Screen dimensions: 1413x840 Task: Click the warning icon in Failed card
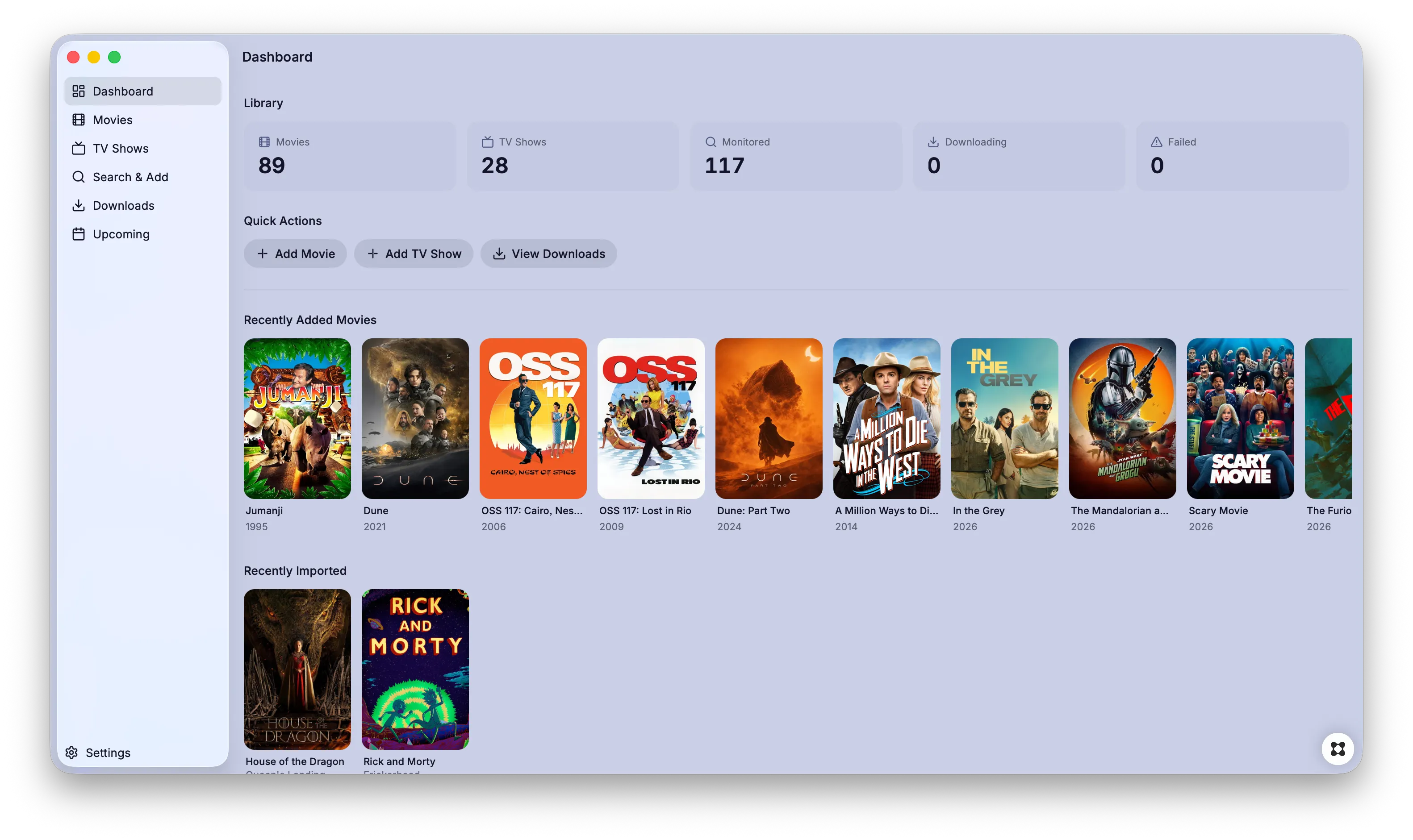tap(1157, 142)
